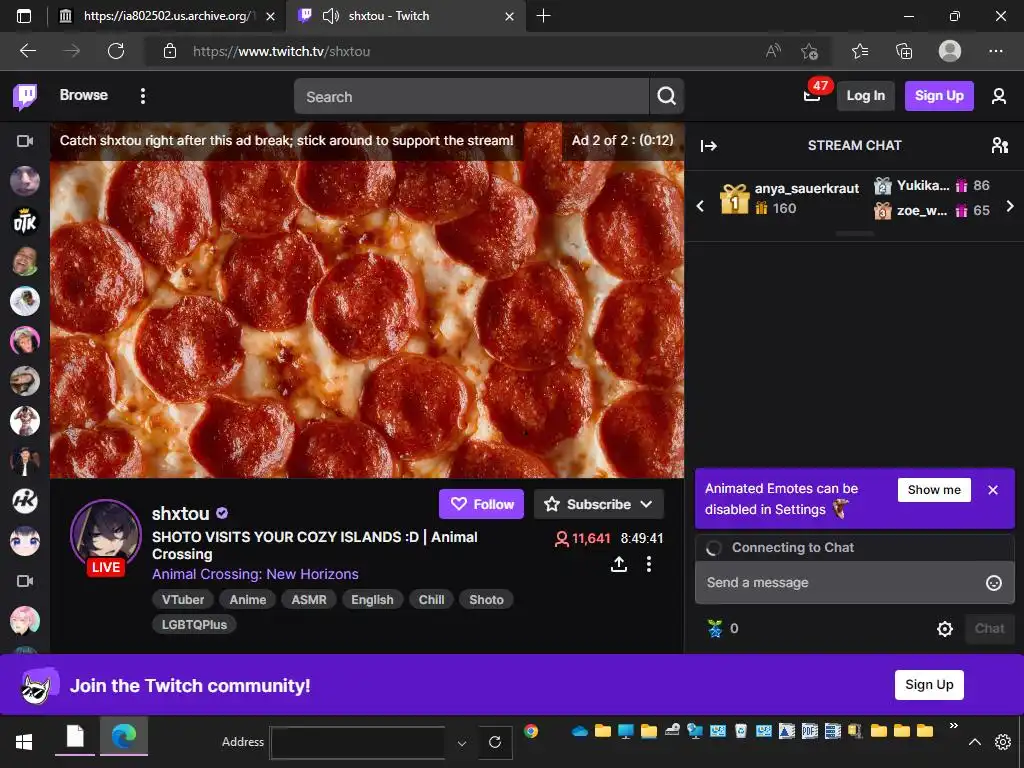Click the search magnifier button
The width and height of the screenshot is (1024, 768).
pos(667,97)
